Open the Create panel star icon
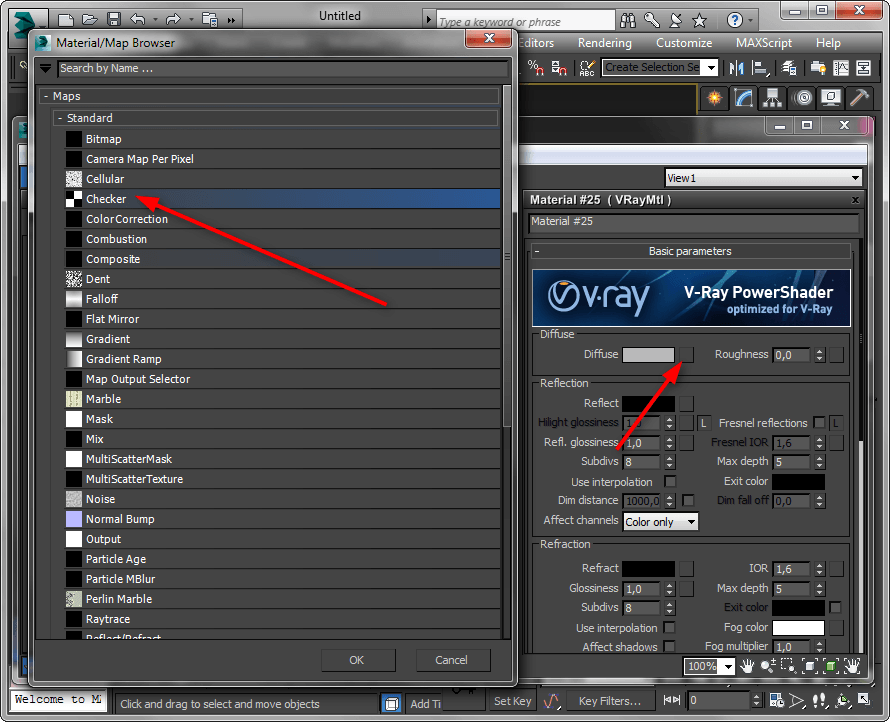The image size is (890, 722). tap(713, 98)
